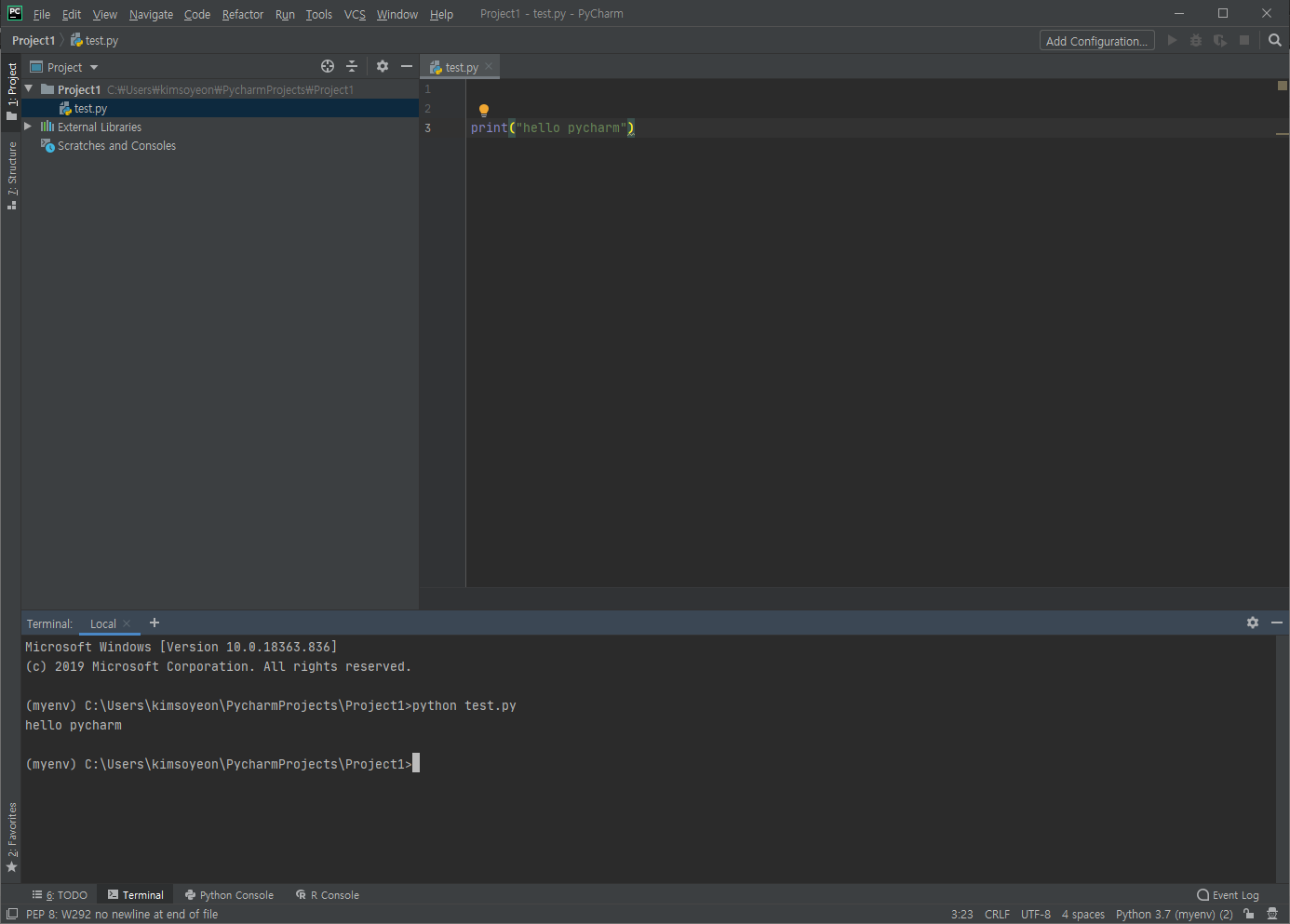Collapse the Project1 root folder arrow

(x=29, y=88)
